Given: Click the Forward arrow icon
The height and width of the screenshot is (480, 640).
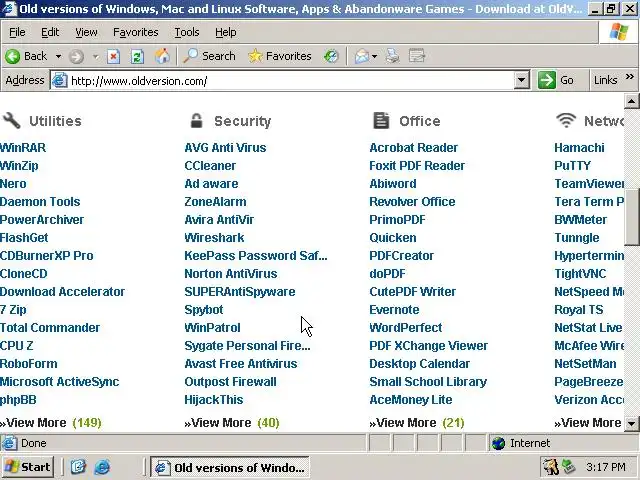Looking at the screenshot, I should 76,56.
